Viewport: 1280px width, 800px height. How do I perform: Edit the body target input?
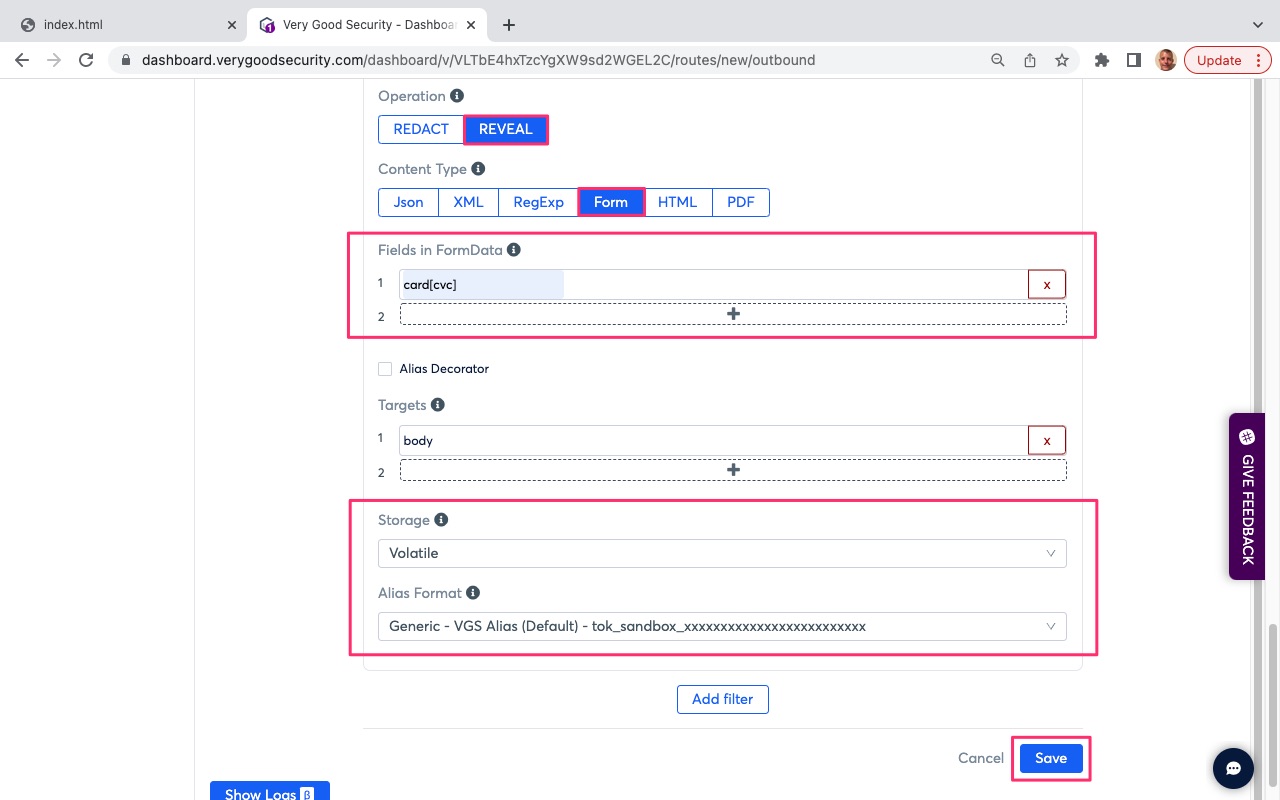point(713,441)
